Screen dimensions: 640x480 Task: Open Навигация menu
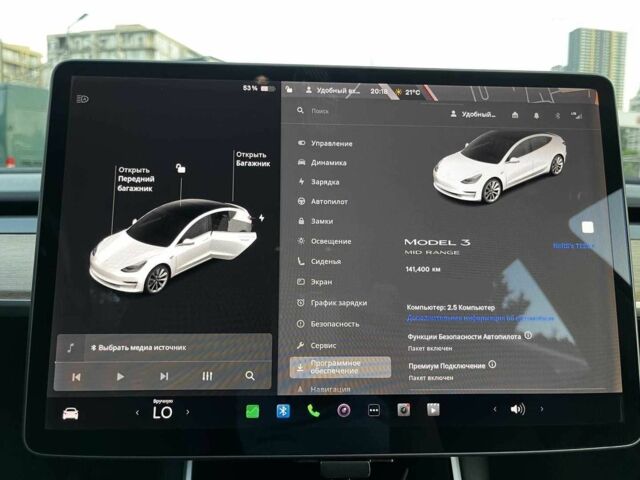click(x=324, y=389)
